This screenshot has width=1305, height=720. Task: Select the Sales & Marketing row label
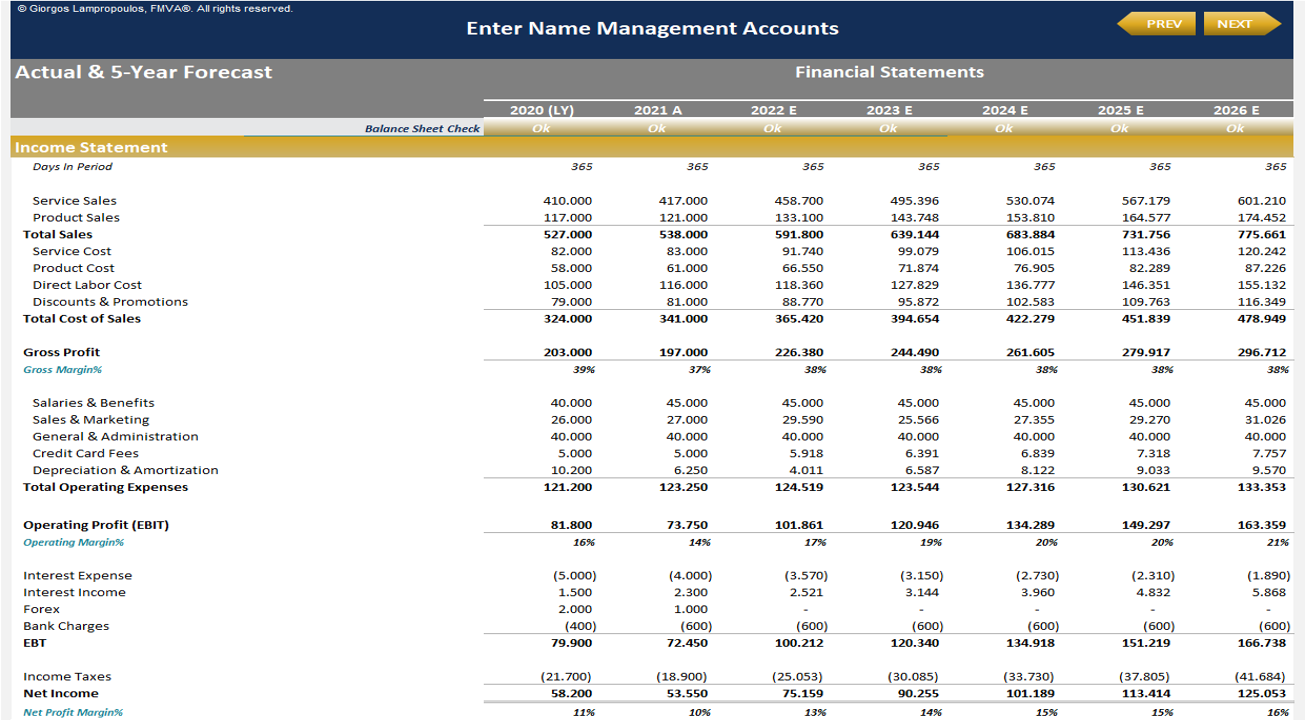pyautogui.click(x=90, y=420)
